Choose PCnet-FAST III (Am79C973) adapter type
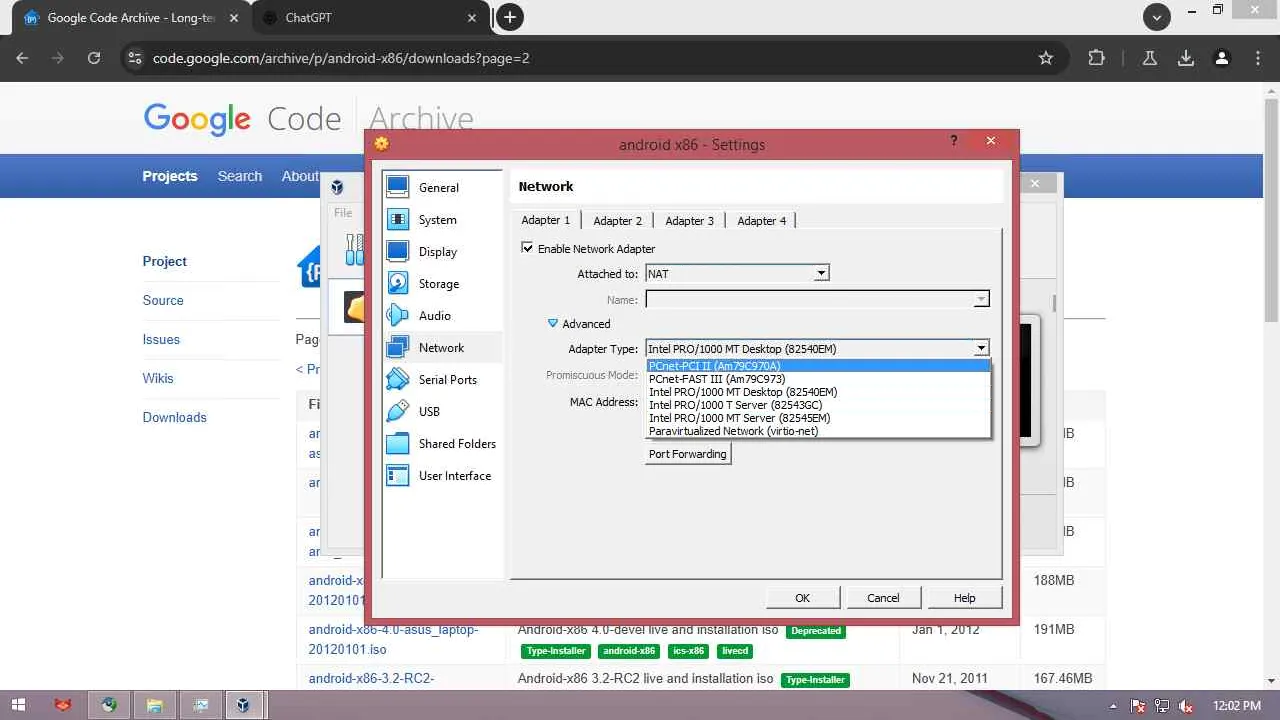 (818, 379)
